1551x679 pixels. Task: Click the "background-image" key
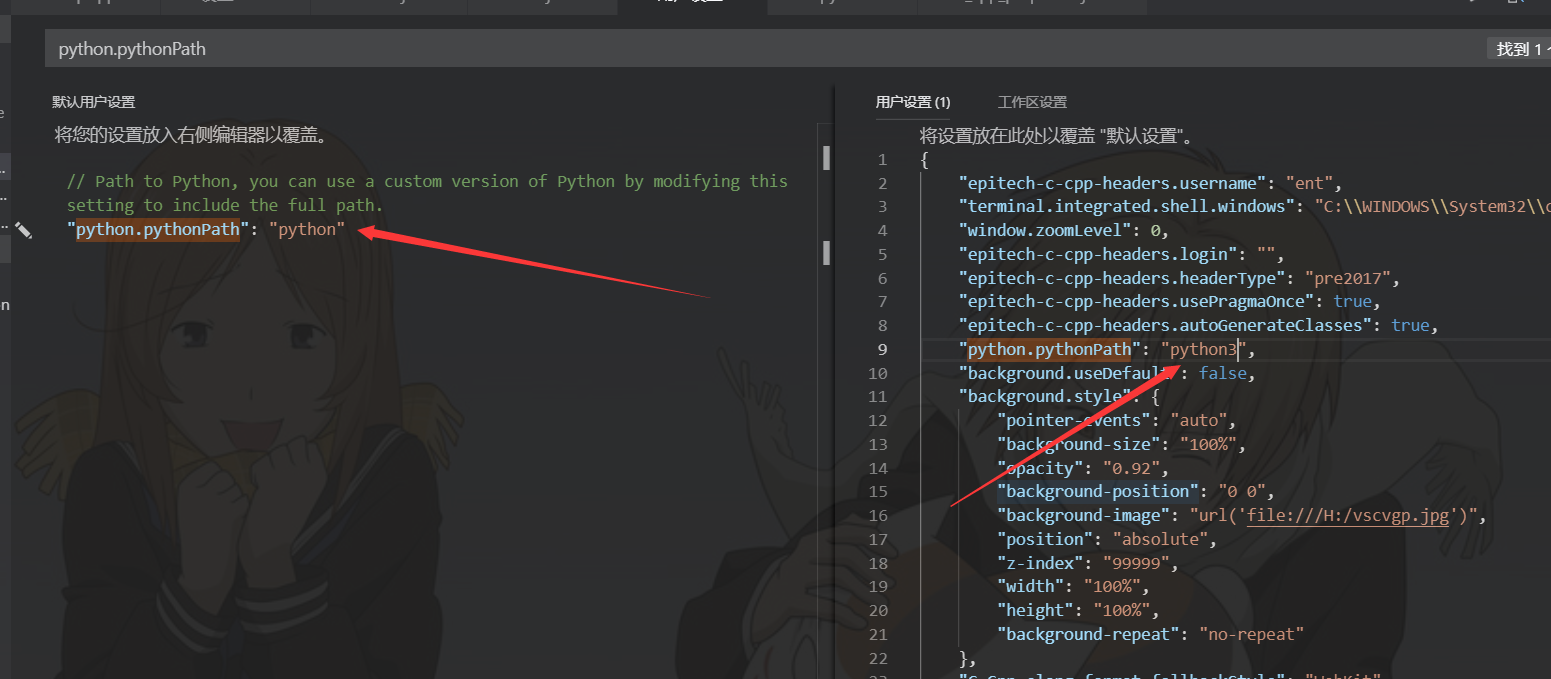pos(1083,515)
